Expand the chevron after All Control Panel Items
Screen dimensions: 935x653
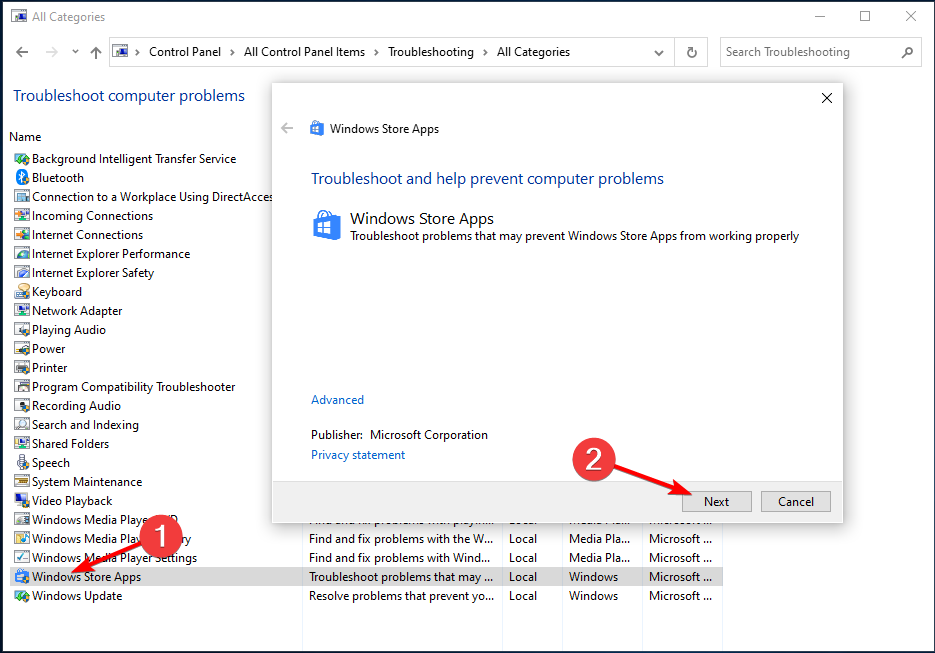point(376,52)
